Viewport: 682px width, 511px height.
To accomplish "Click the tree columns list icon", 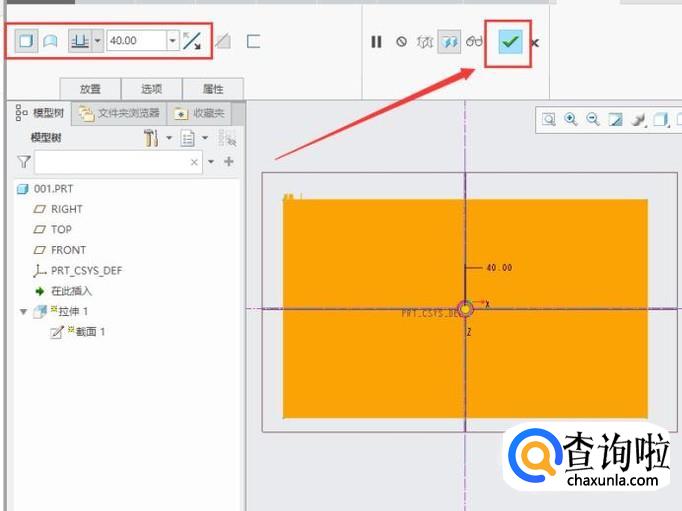I will tap(187, 138).
